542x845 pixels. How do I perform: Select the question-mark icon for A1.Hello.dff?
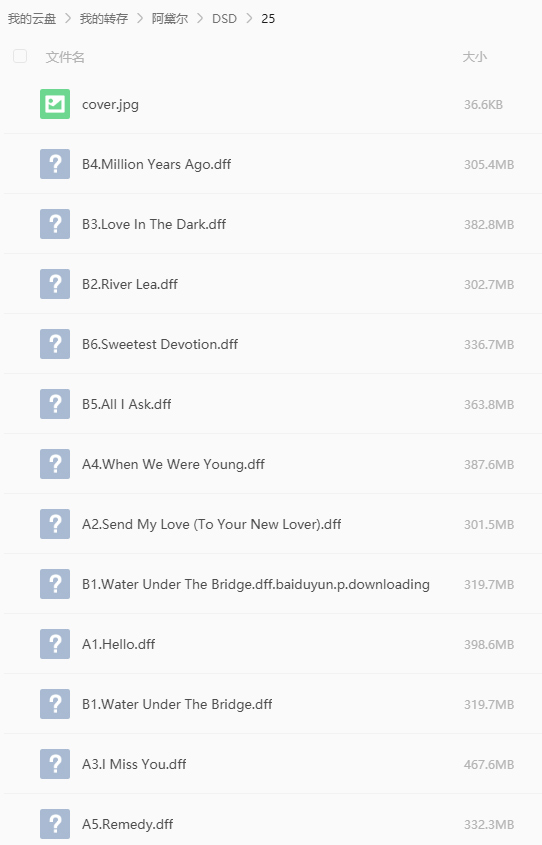point(55,644)
